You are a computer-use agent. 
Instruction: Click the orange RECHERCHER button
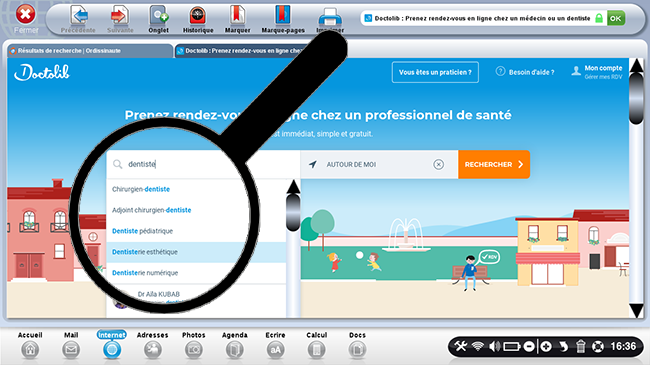coord(494,165)
